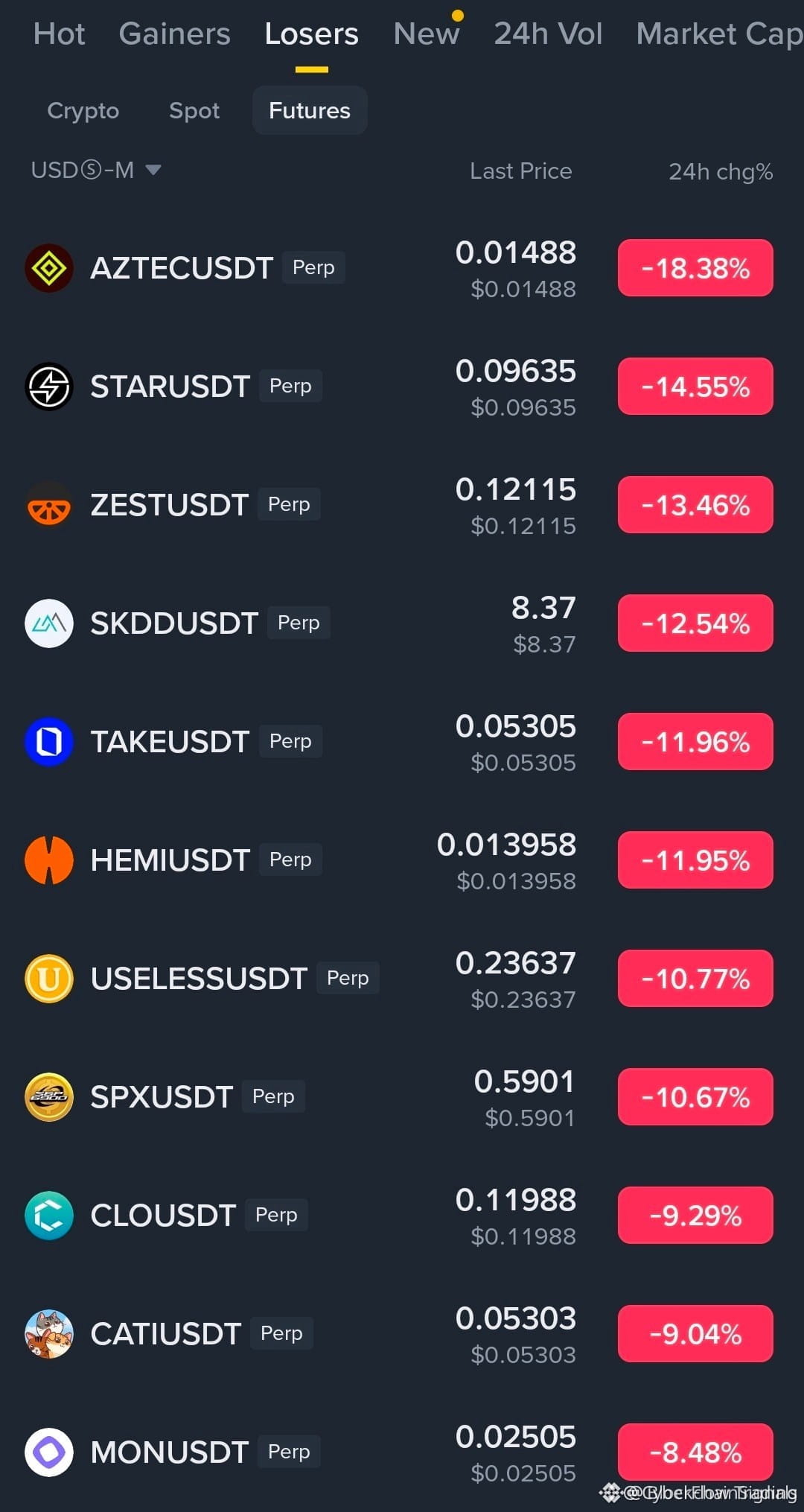Tap the SKDDUSDT mountain icon
Screen dimensions: 804x1512
coord(49,623)
